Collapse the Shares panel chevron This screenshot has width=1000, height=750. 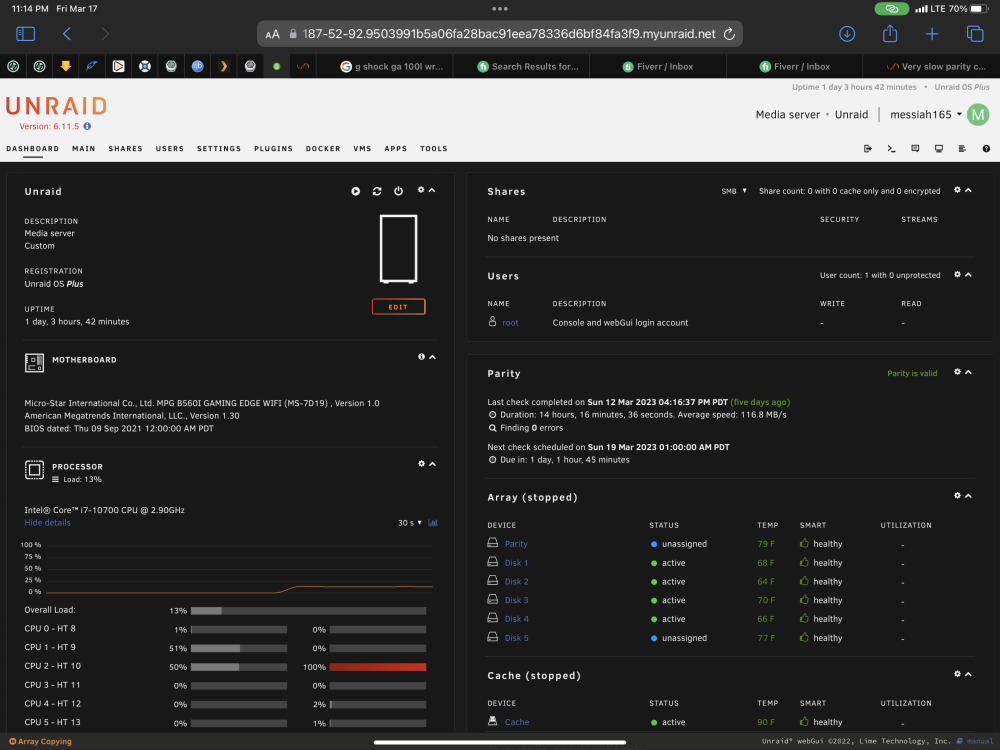coord(968,190)
